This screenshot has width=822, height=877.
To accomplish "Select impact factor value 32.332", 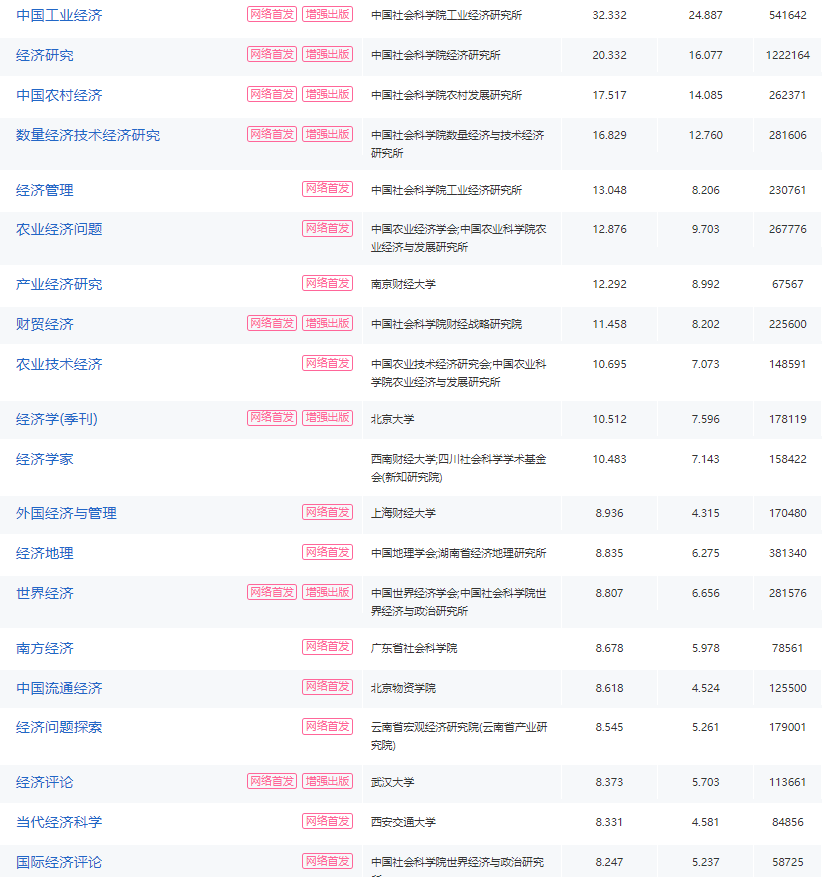I will (610, 16).
